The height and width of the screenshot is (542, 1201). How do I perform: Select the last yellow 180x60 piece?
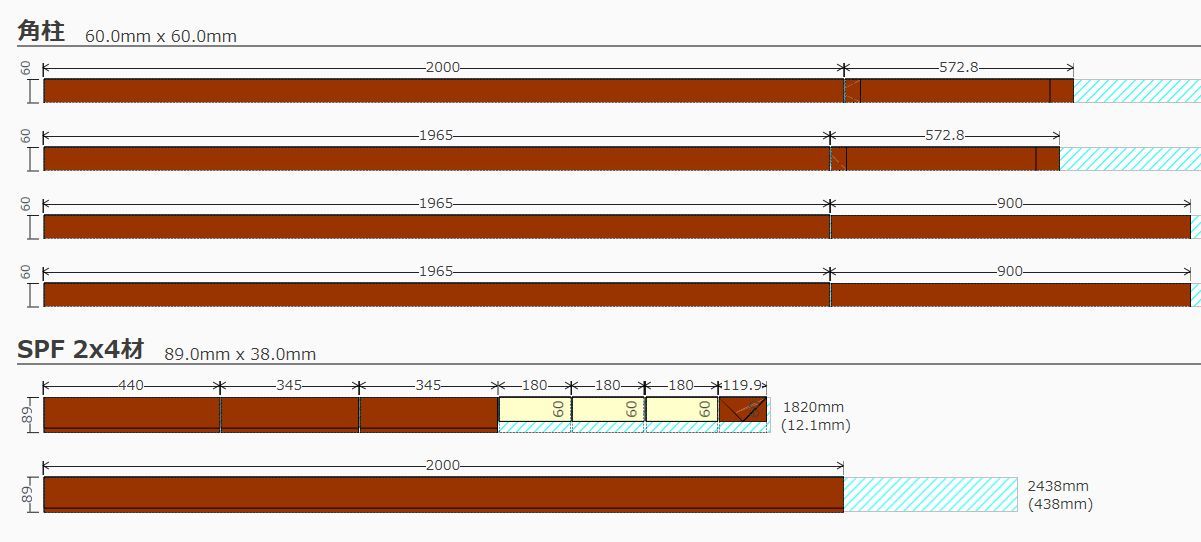point(681,409)
